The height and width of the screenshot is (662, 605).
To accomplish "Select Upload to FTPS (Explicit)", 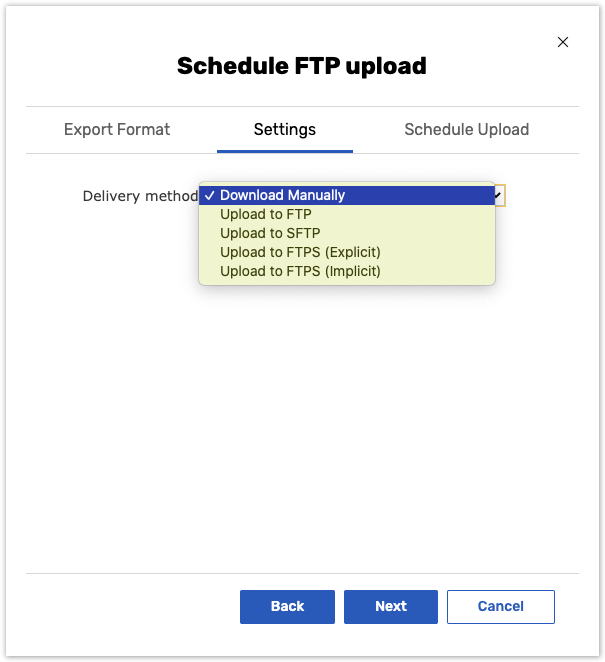I will tap(300, 252).
